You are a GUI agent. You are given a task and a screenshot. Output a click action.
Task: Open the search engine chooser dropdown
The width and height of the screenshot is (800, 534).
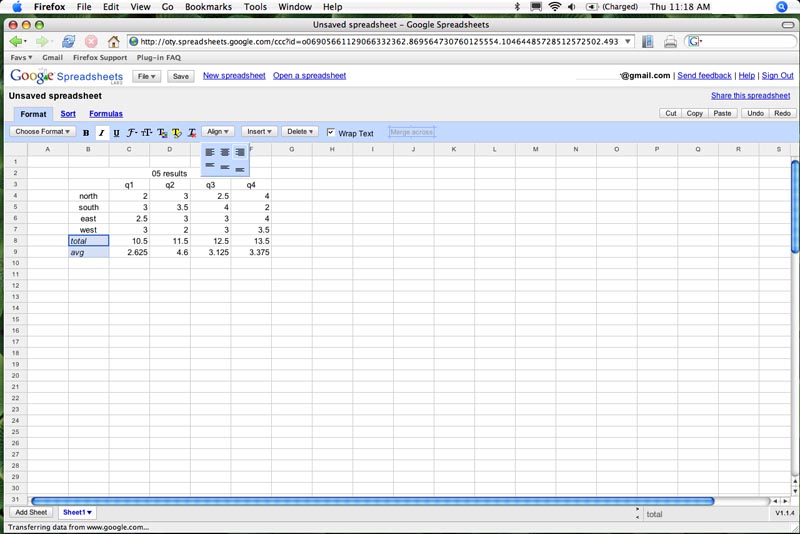coord(694,41)
